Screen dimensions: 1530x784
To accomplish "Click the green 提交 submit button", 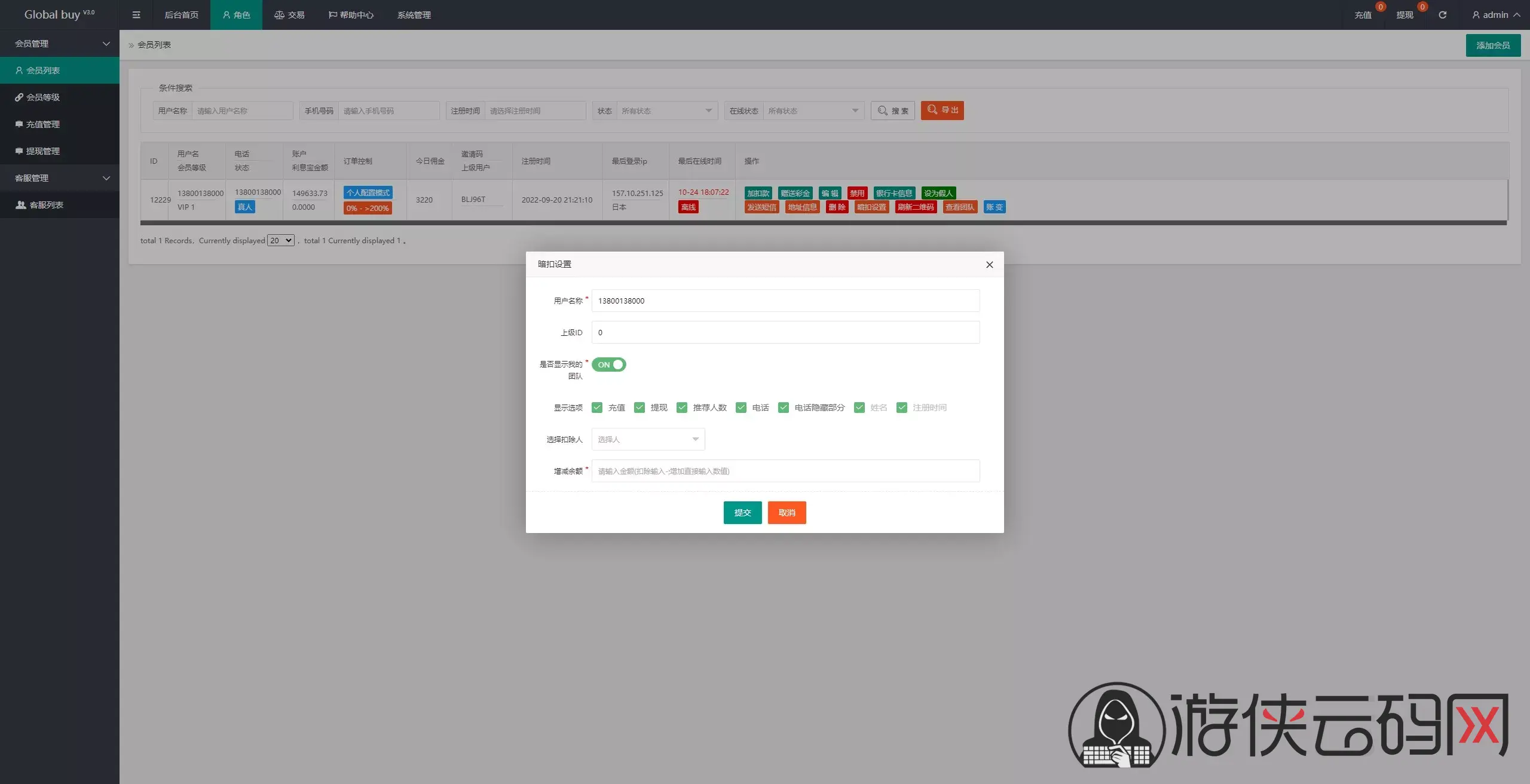I will coord(742,513).
